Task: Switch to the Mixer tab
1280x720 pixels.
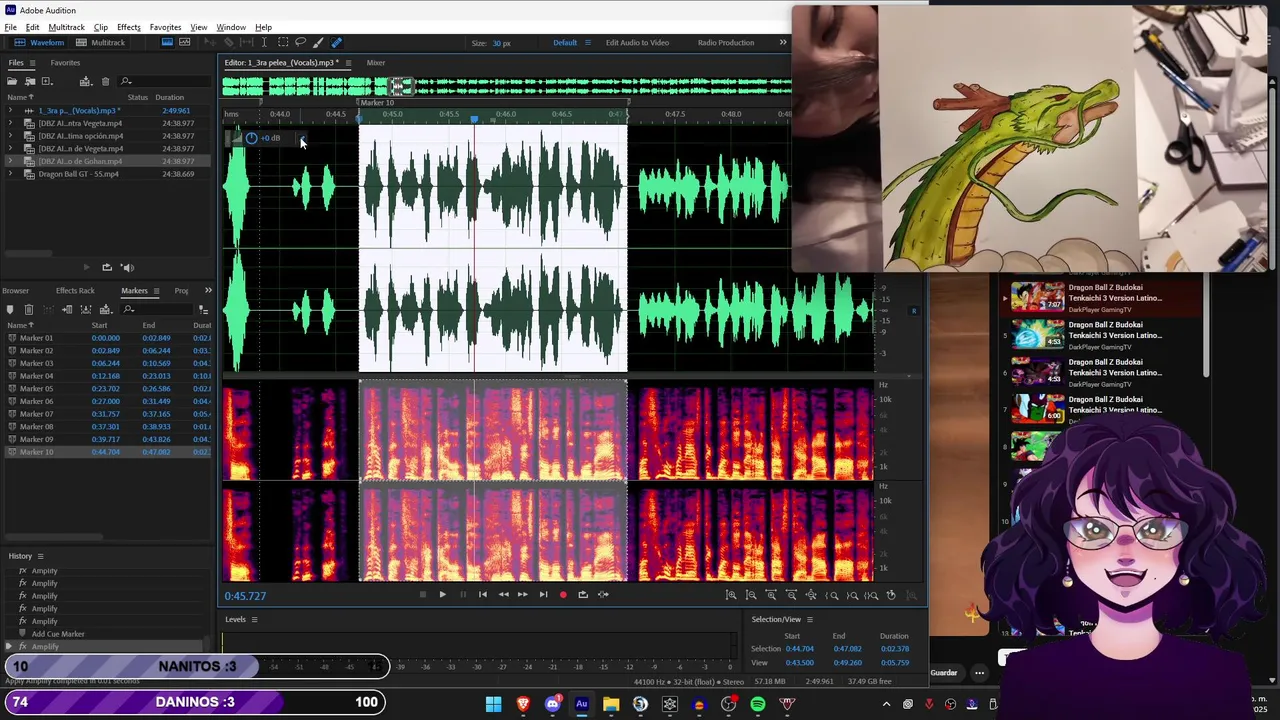Action: (x=376, y=63)
